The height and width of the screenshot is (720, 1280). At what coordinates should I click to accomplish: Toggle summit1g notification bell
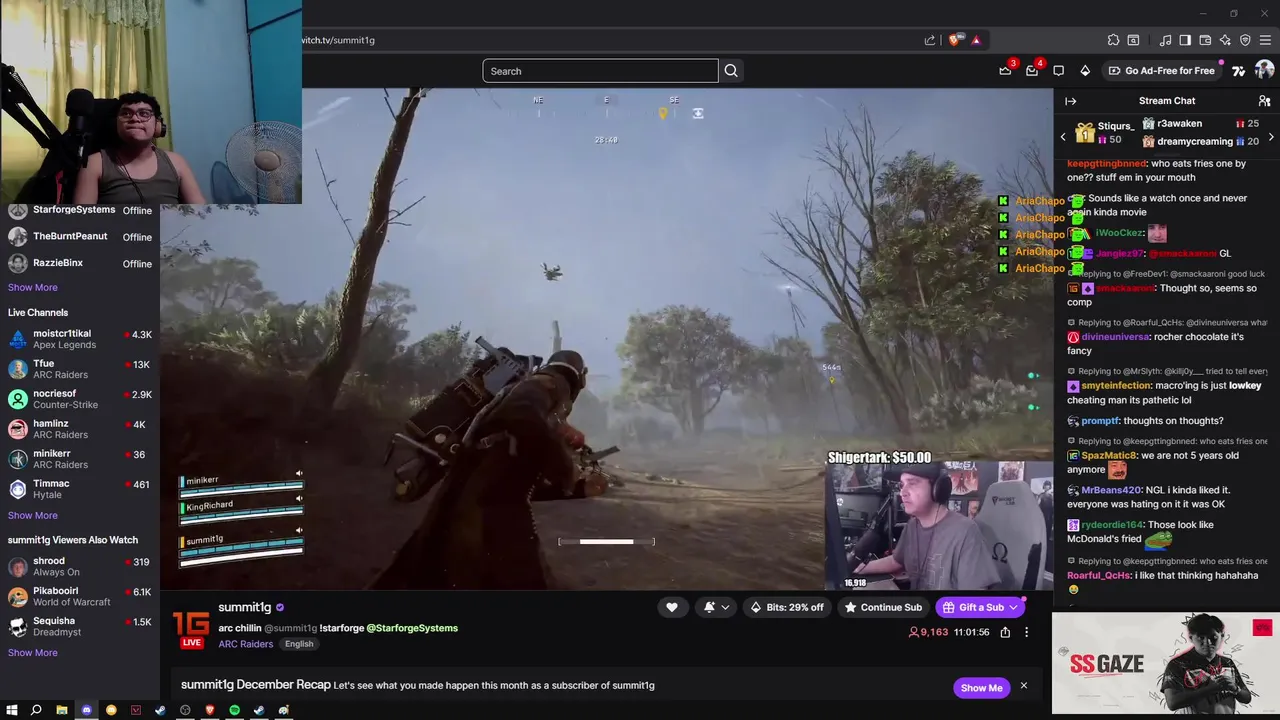pos(709,607)
